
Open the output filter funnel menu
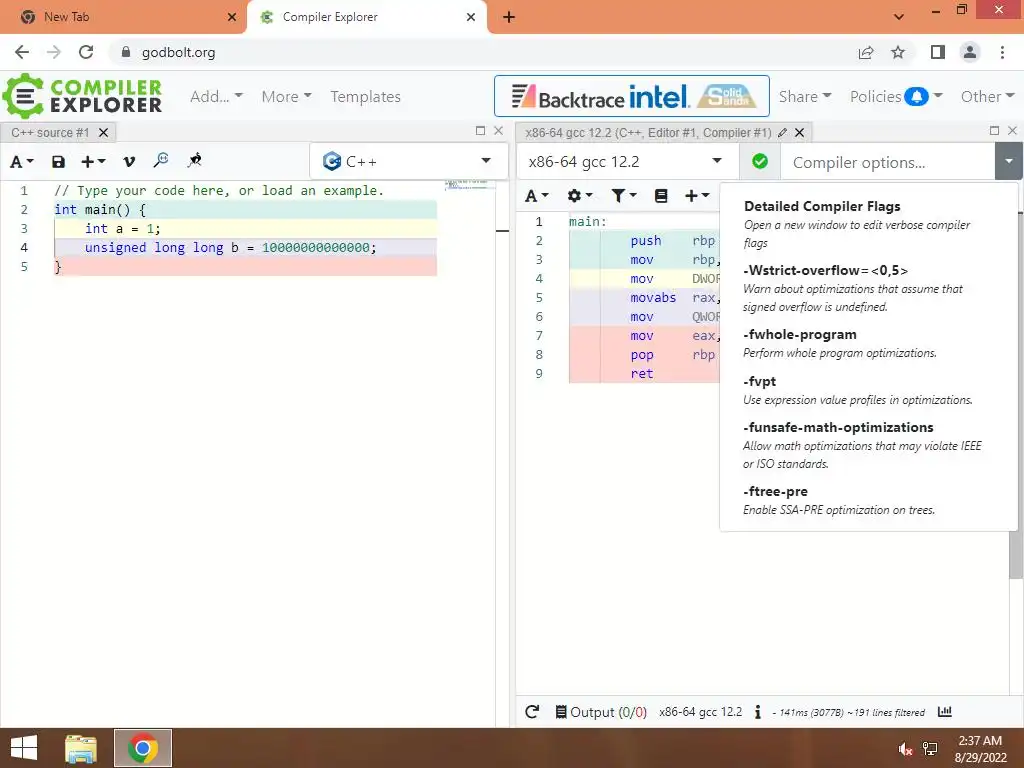pyautogui.click(x=623, y=195)
